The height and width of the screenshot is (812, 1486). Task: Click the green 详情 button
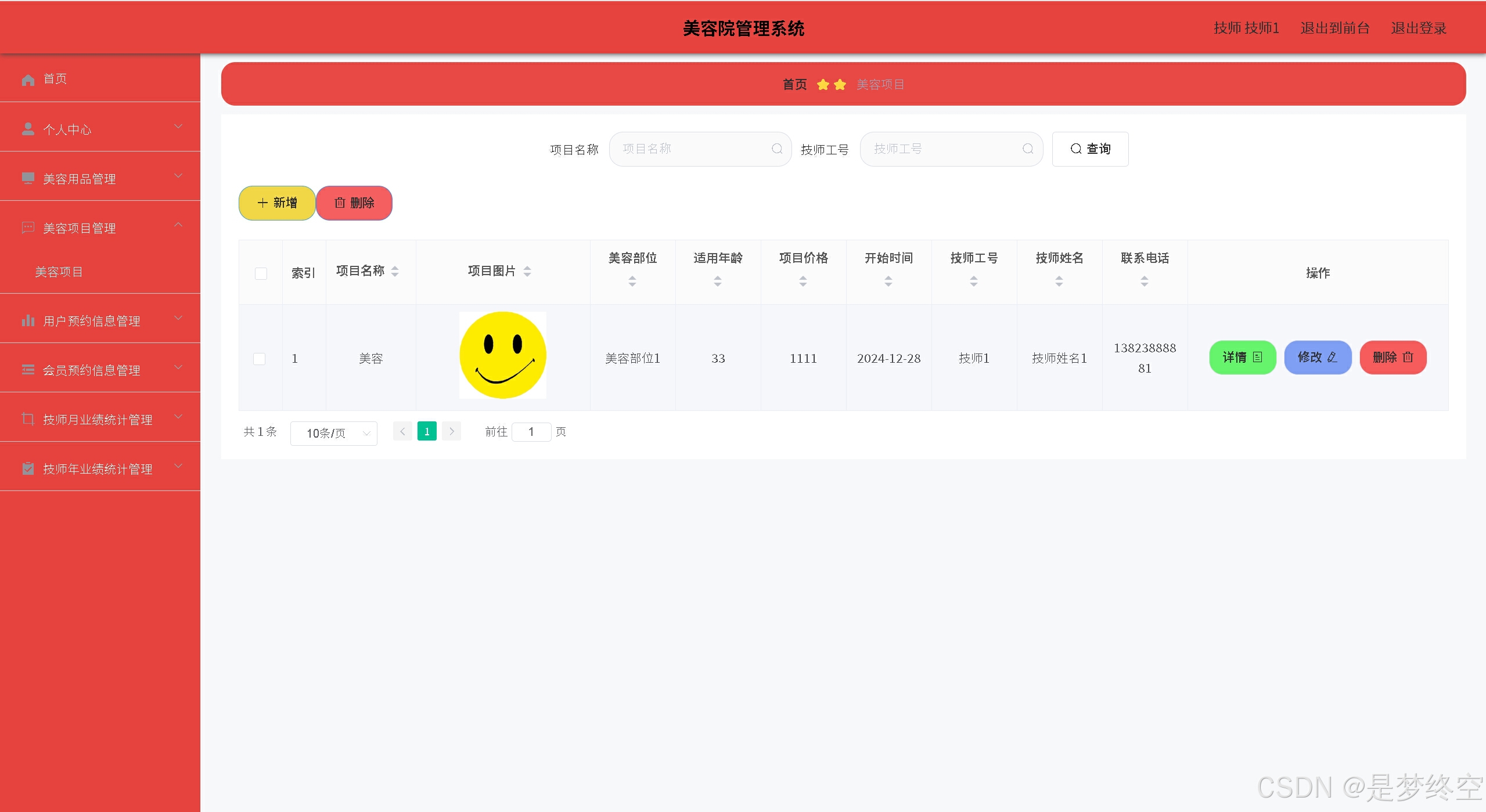(x=1242, y=358)
